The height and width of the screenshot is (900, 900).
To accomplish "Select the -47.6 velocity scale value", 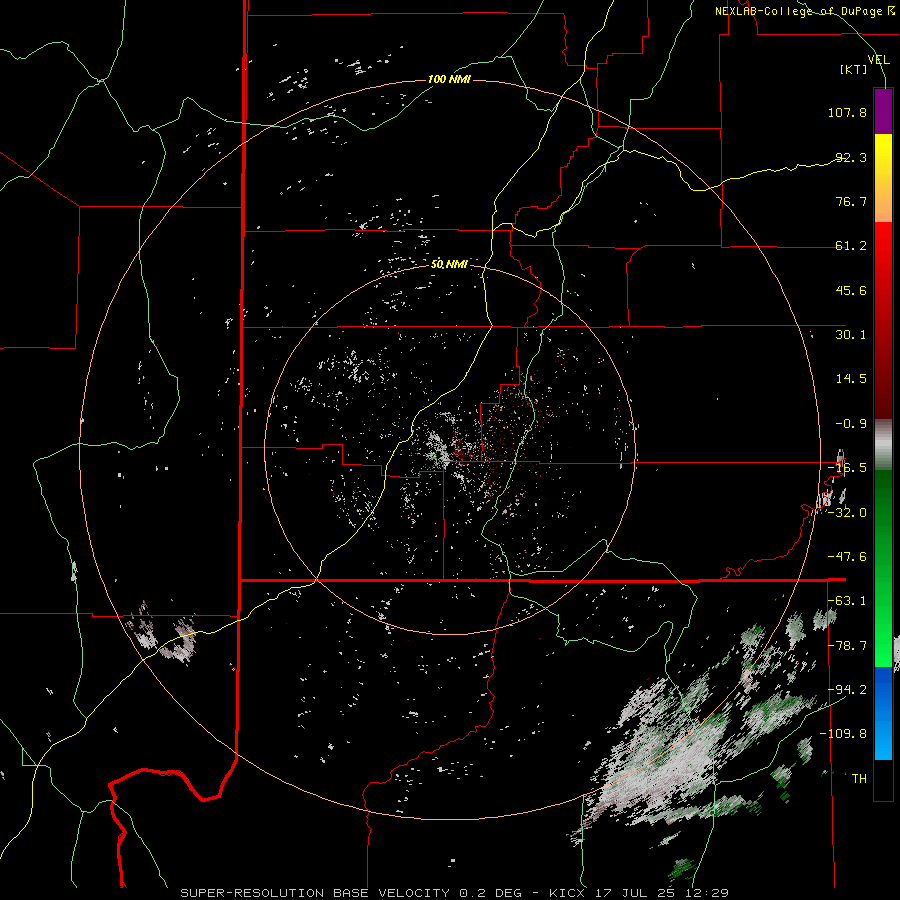I will (x=847, y=557).
